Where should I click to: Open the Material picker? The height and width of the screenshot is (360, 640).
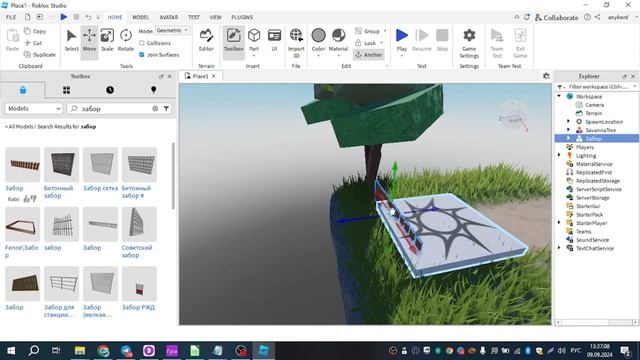pos(338,40)
